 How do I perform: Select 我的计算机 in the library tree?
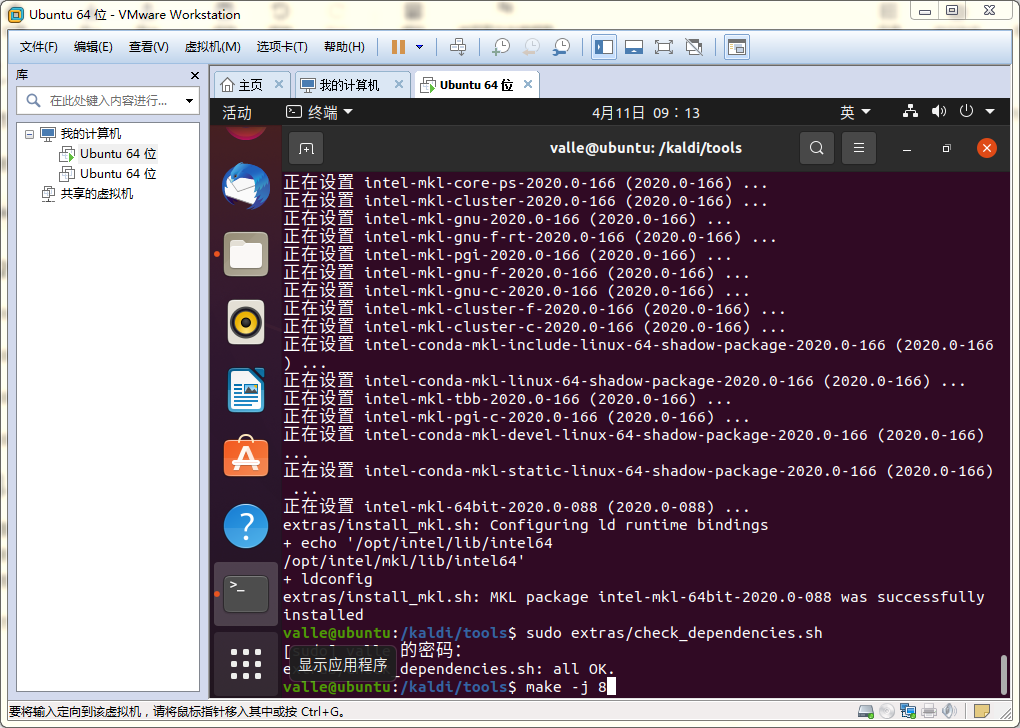tap(90, 134)
